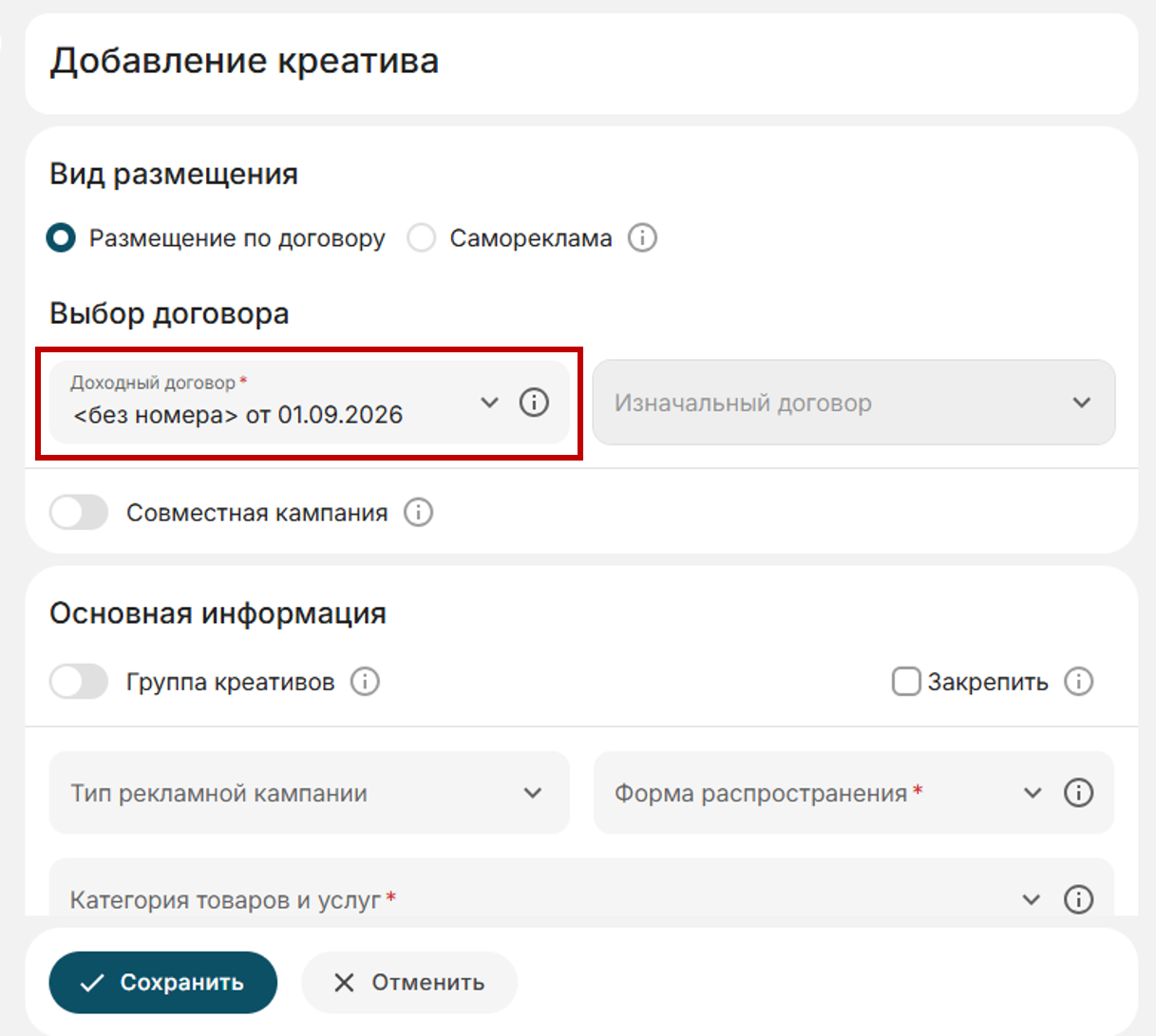The height and width of the screenshot is (1036, 1156).
Task: Open info for Категория товаров и услуг
Action: (1078, 899)
